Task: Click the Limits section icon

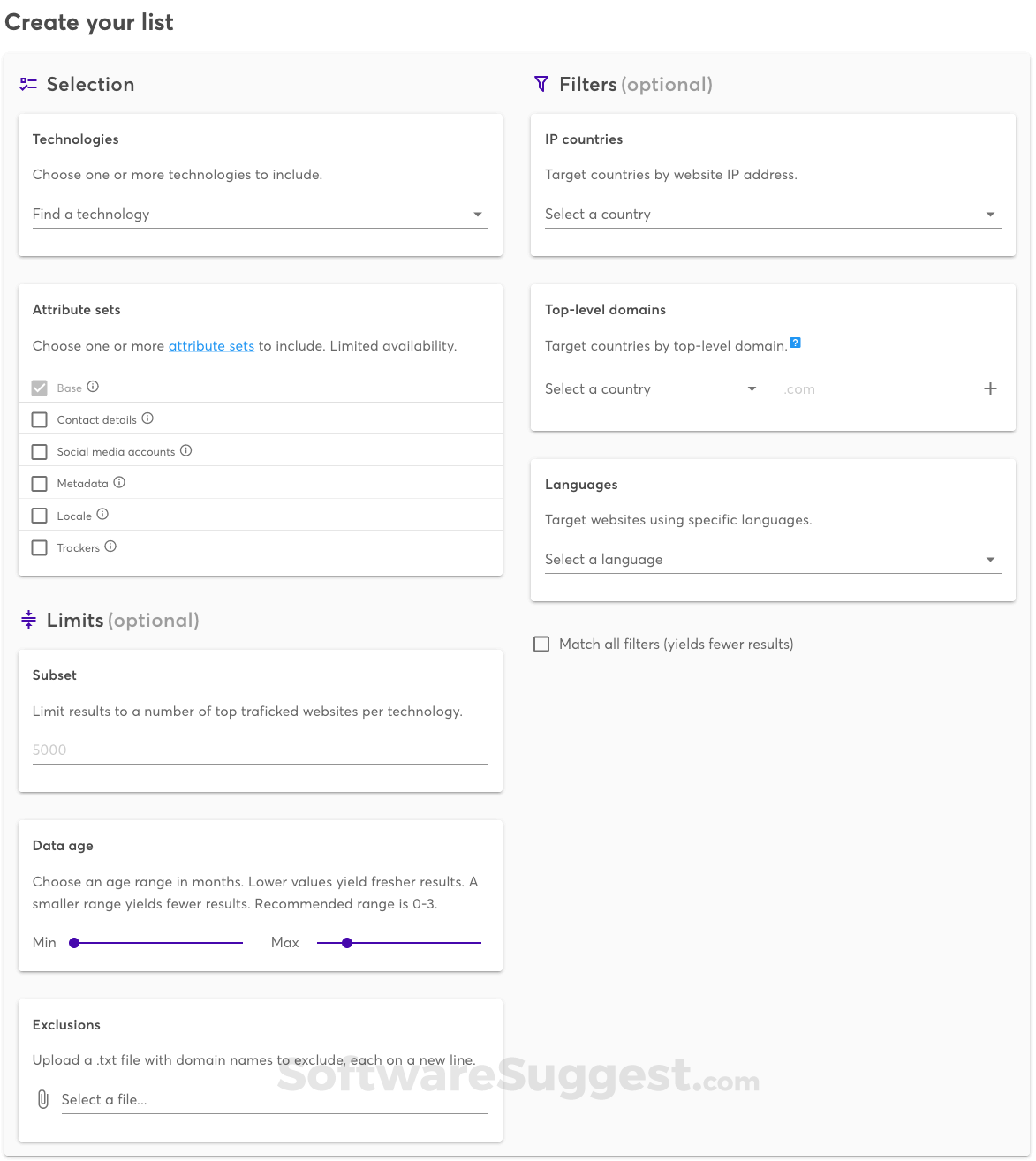Action: point(27,620)
